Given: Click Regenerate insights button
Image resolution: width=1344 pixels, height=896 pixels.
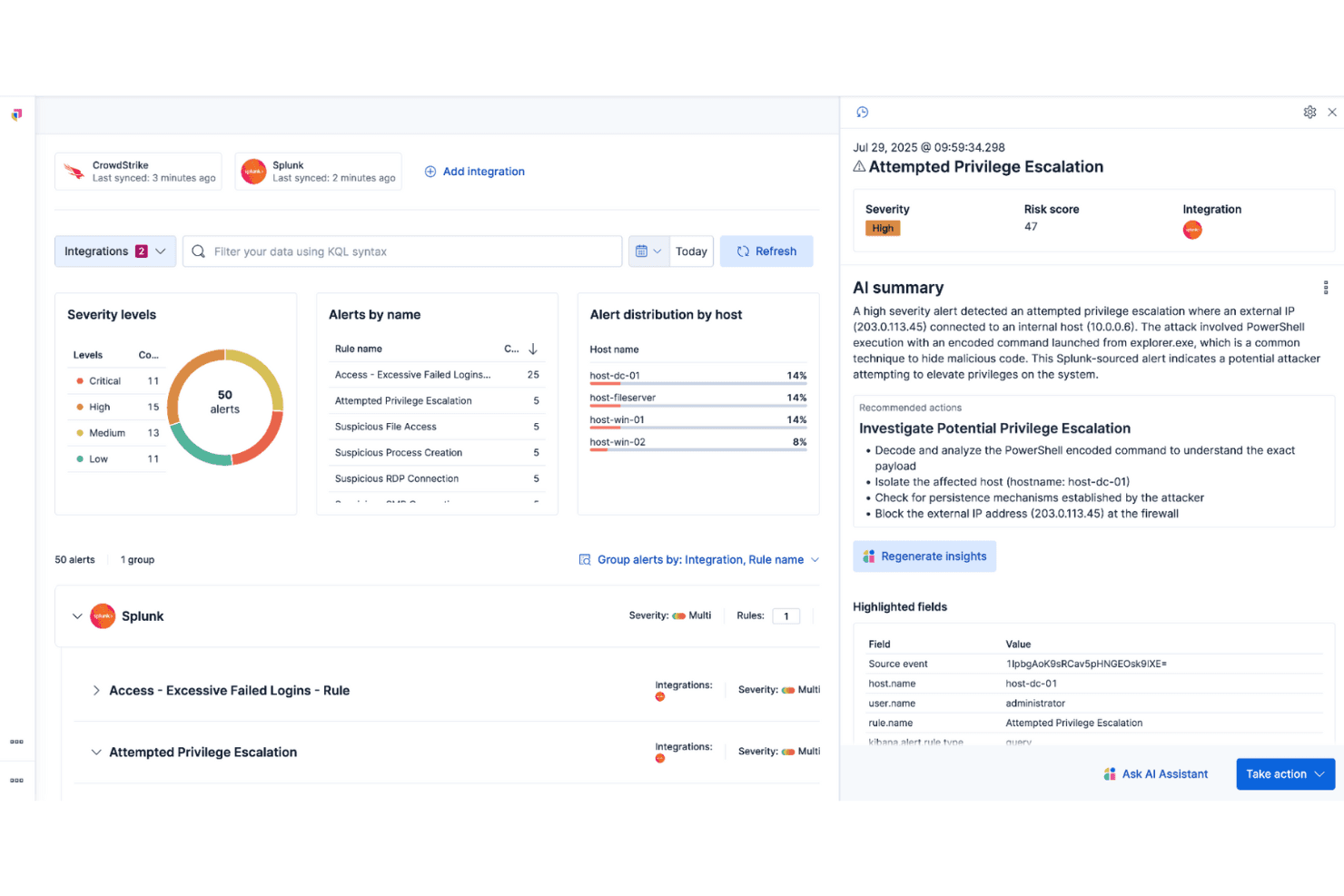Looking at the screenshot, I should (x=924, y=556).
